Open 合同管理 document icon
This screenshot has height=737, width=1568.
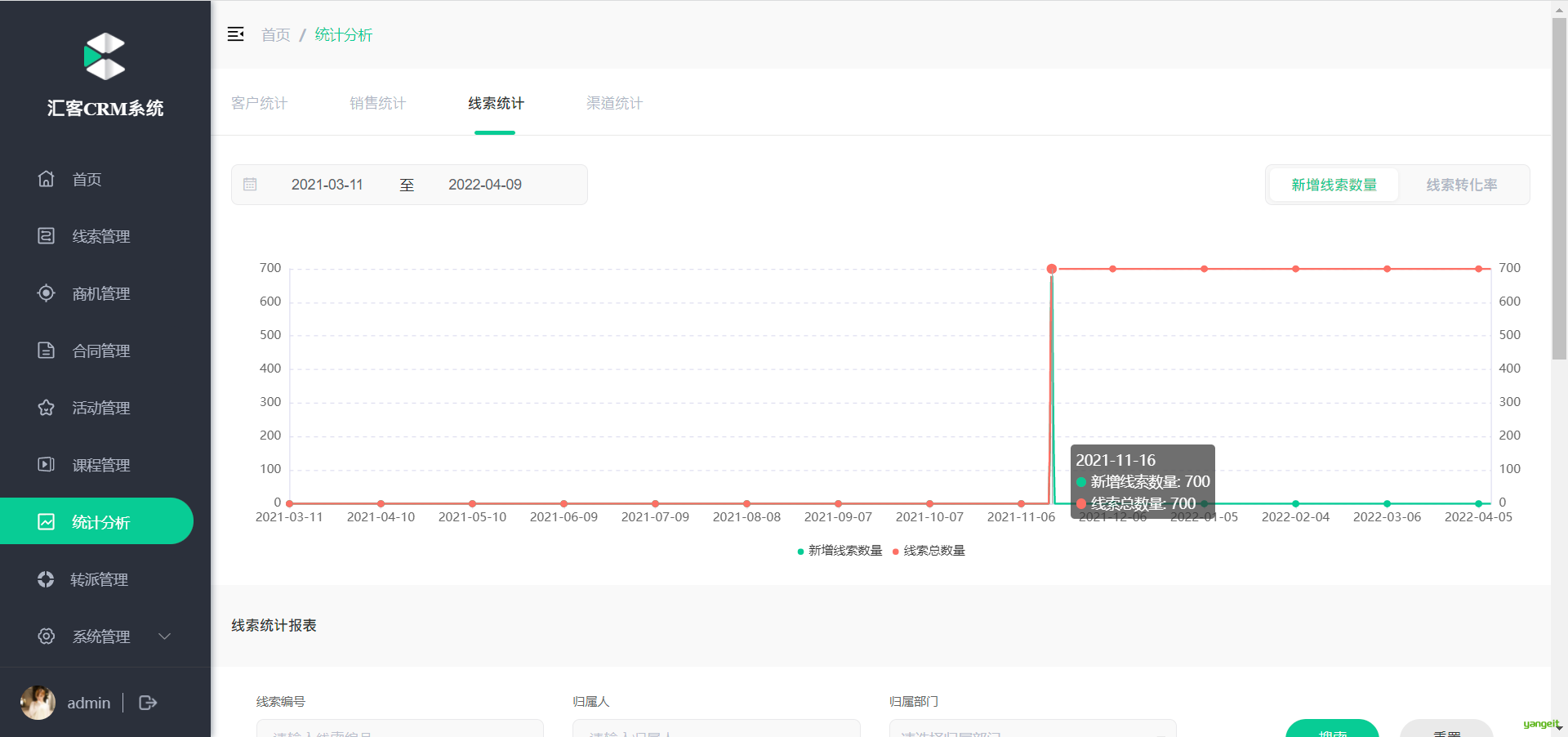coord(47,351)
